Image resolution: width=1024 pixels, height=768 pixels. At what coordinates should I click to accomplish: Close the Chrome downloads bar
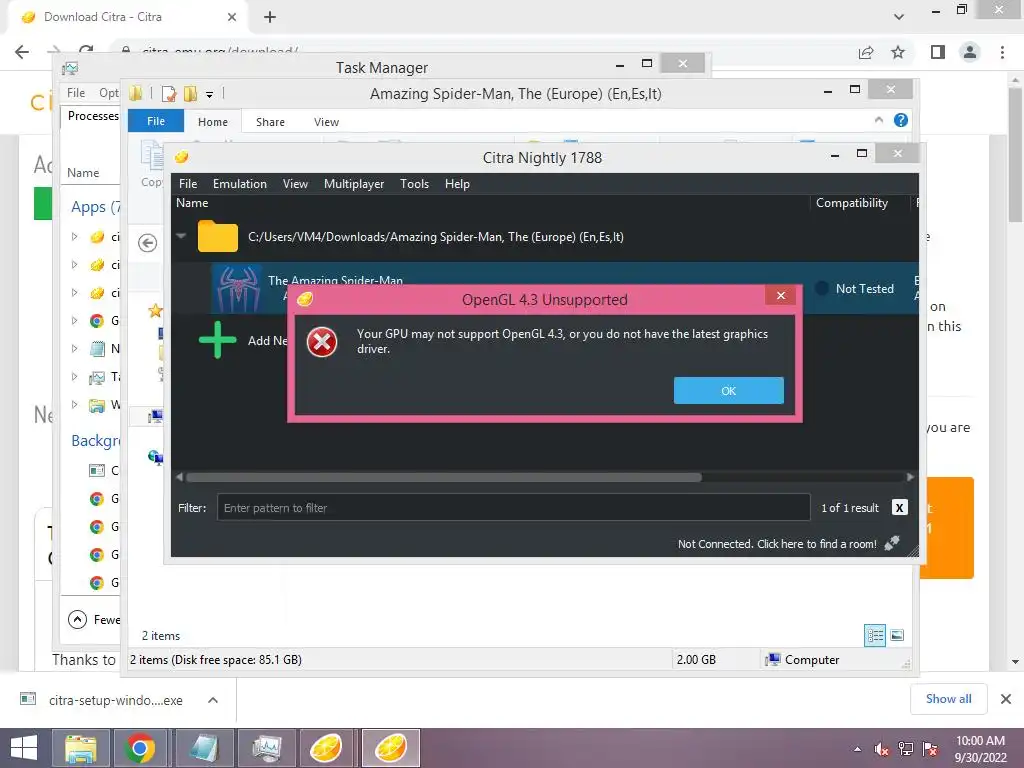1006,699
